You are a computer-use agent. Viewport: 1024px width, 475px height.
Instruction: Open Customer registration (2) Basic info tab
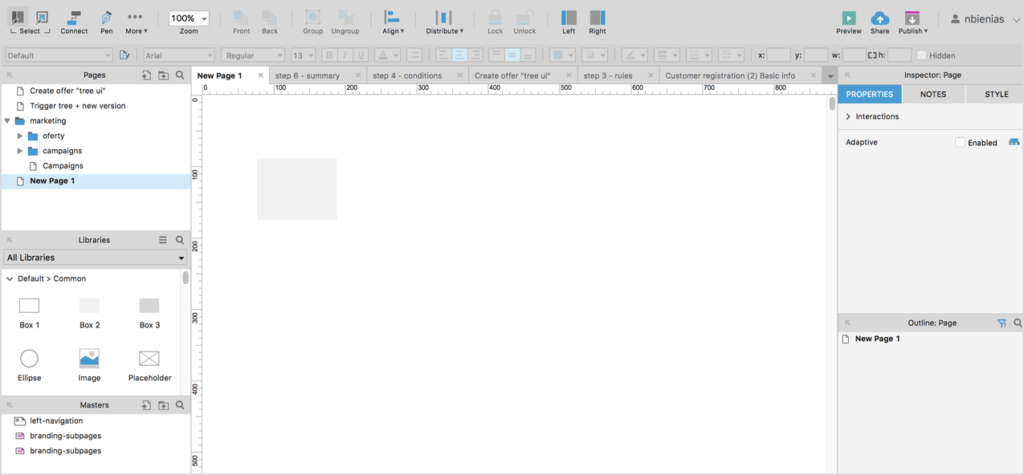tap(729, 76)
